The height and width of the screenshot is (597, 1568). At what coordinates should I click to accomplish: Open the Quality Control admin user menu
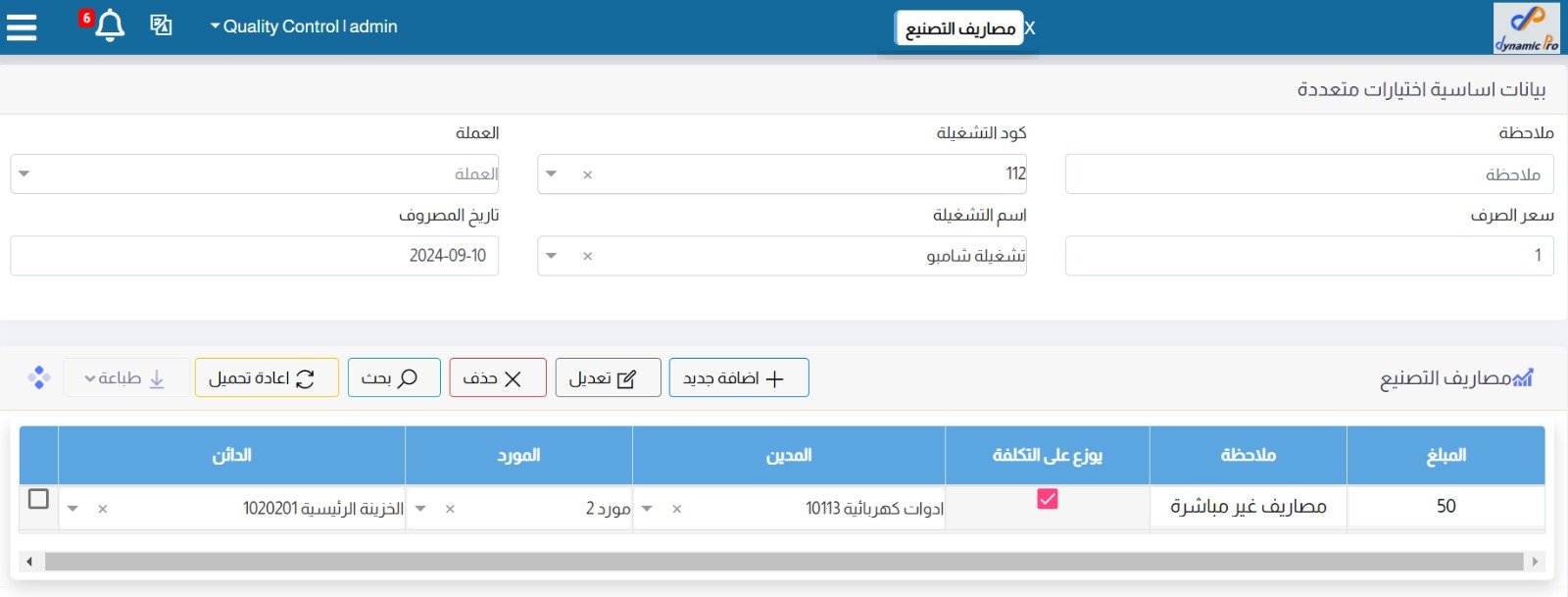304,26
